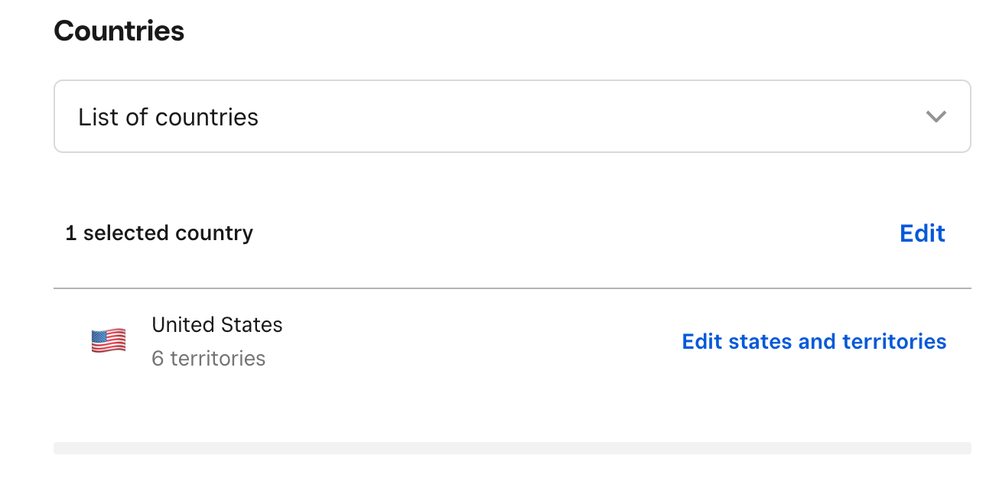Click the number 6 in territories count

pos(158,358)
